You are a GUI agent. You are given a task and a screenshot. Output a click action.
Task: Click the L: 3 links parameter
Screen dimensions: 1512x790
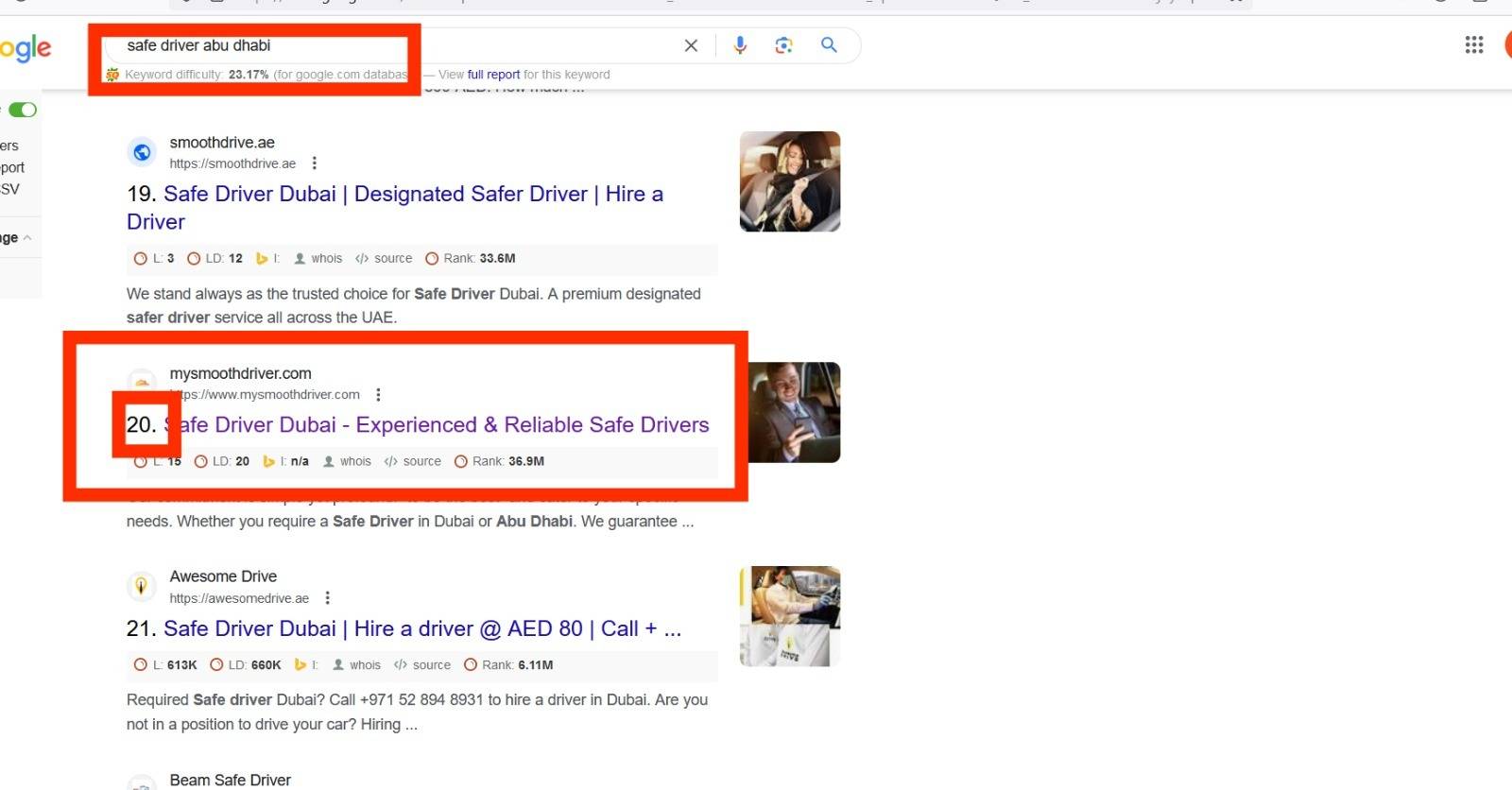coord(154,258)
